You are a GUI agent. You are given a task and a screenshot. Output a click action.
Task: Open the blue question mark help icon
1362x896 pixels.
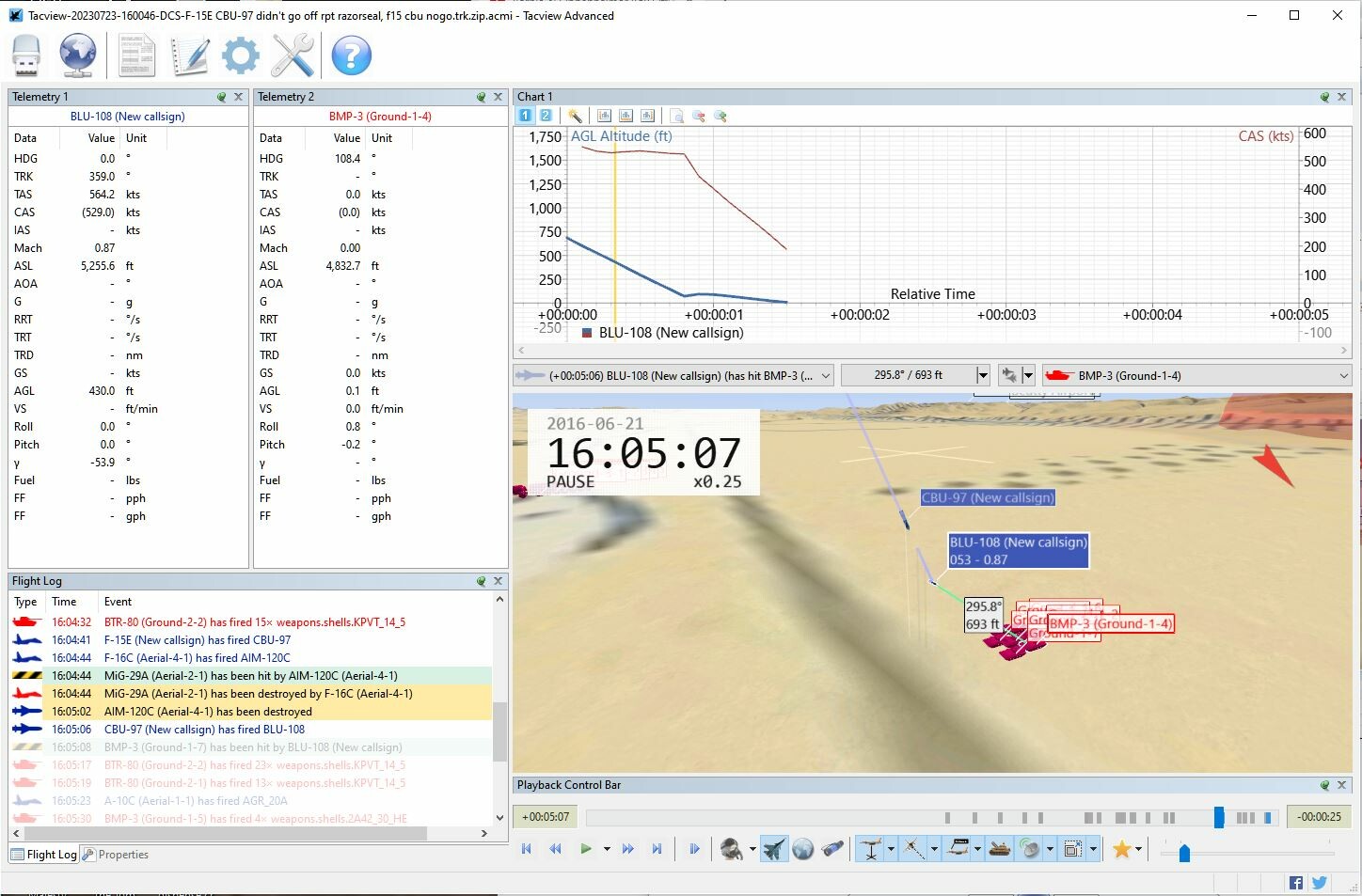pos(351,55)
